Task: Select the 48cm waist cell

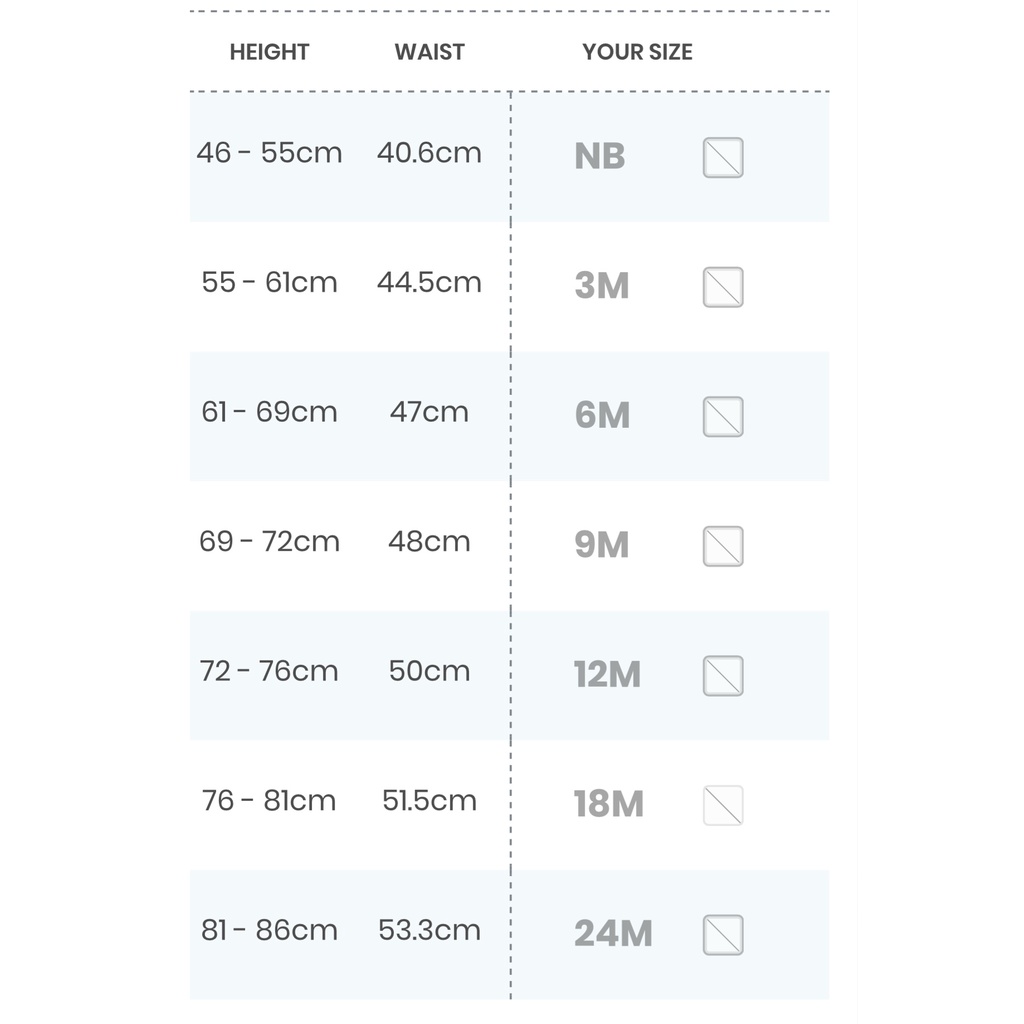Action: coord(429,541)
